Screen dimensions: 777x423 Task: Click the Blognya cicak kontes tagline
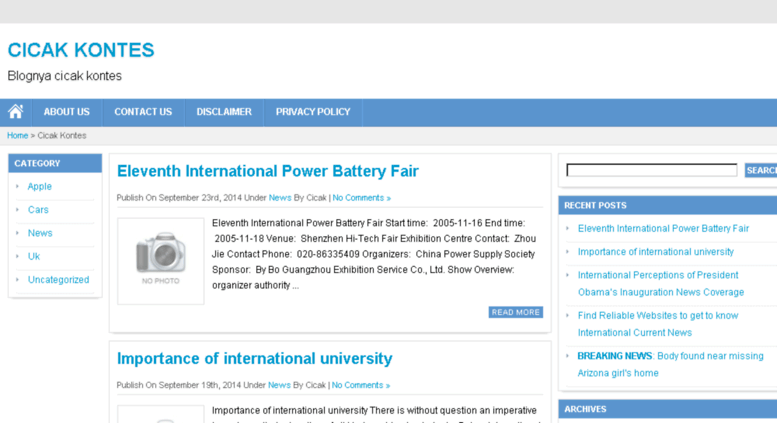pos(64,76)
